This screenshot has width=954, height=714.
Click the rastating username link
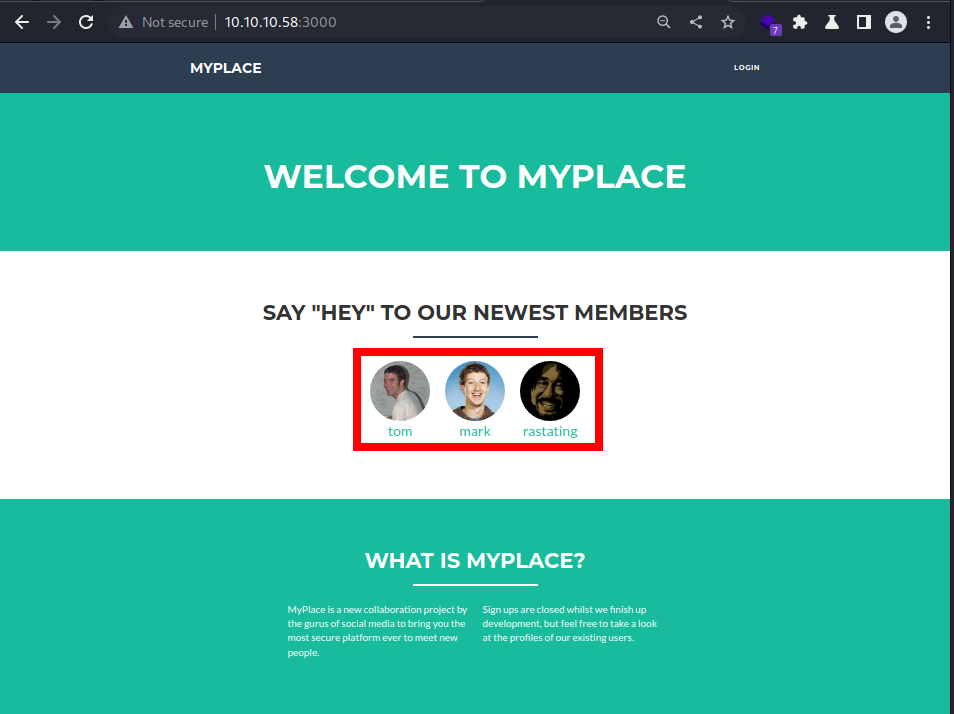click(x=550, y=431)
